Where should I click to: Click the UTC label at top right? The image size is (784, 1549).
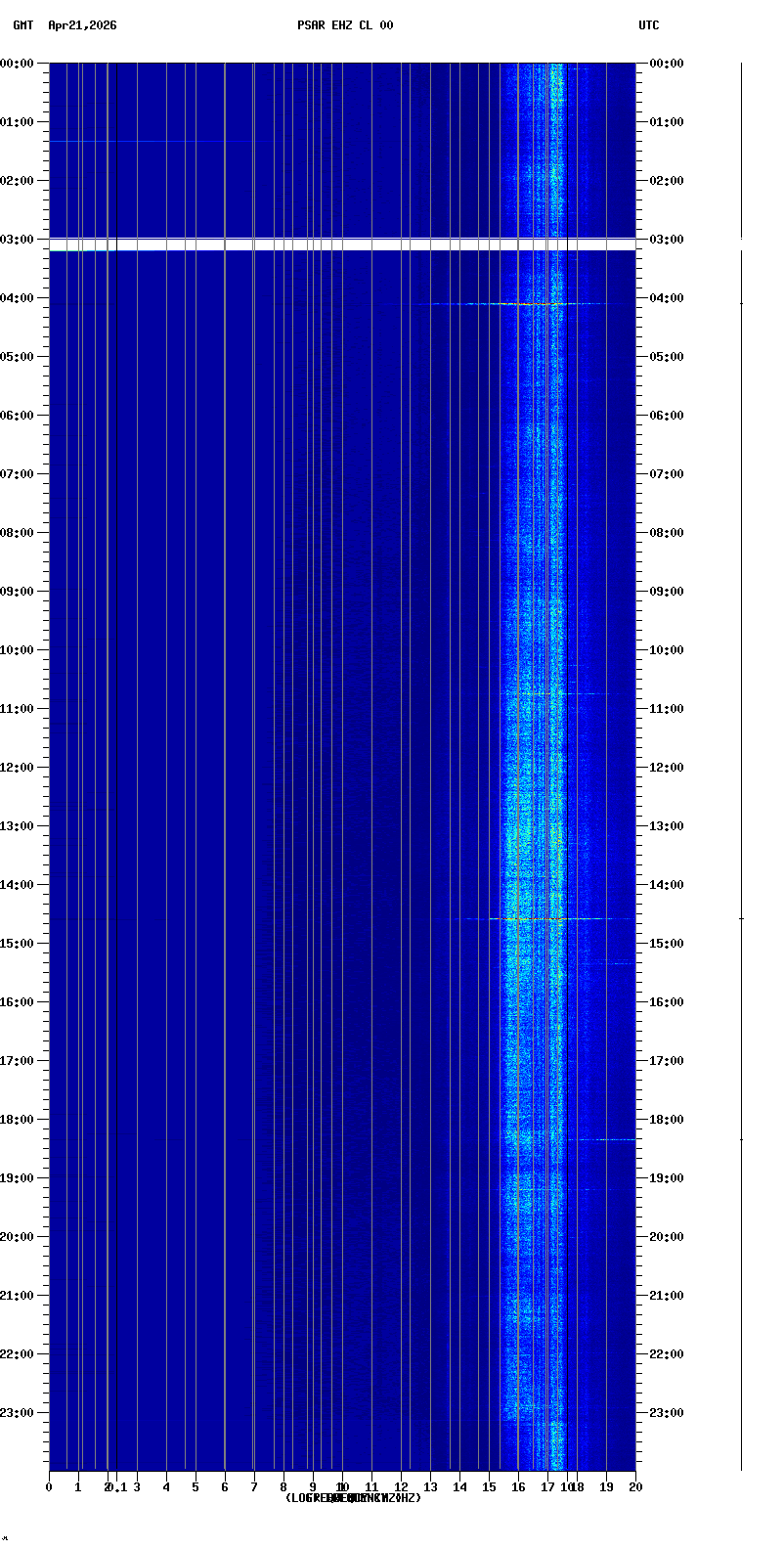649,25
